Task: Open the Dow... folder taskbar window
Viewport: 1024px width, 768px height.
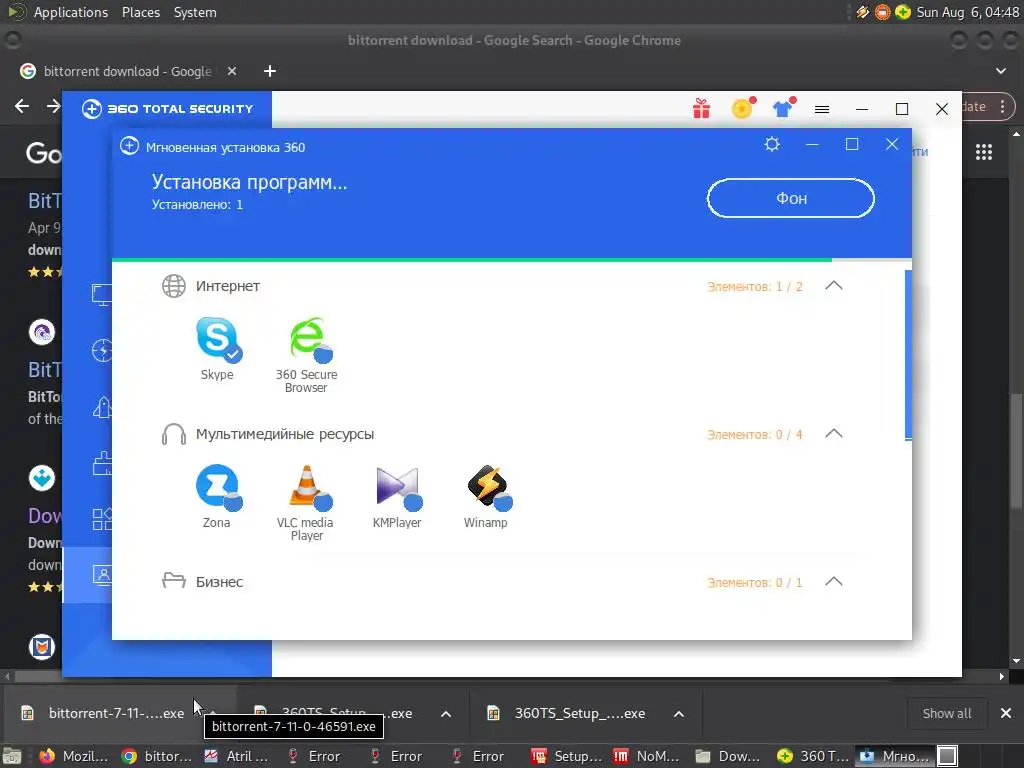Action: [x=730, y=756]
